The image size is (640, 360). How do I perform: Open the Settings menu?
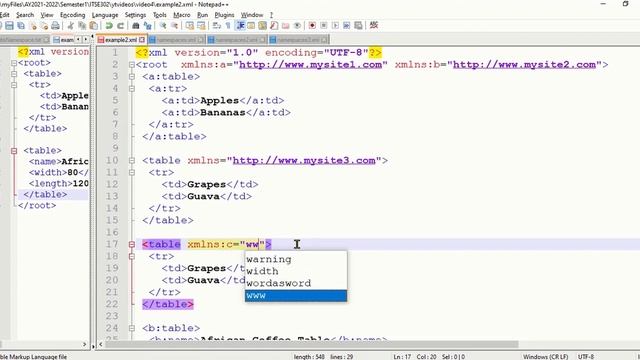click(x=135, y=15)
